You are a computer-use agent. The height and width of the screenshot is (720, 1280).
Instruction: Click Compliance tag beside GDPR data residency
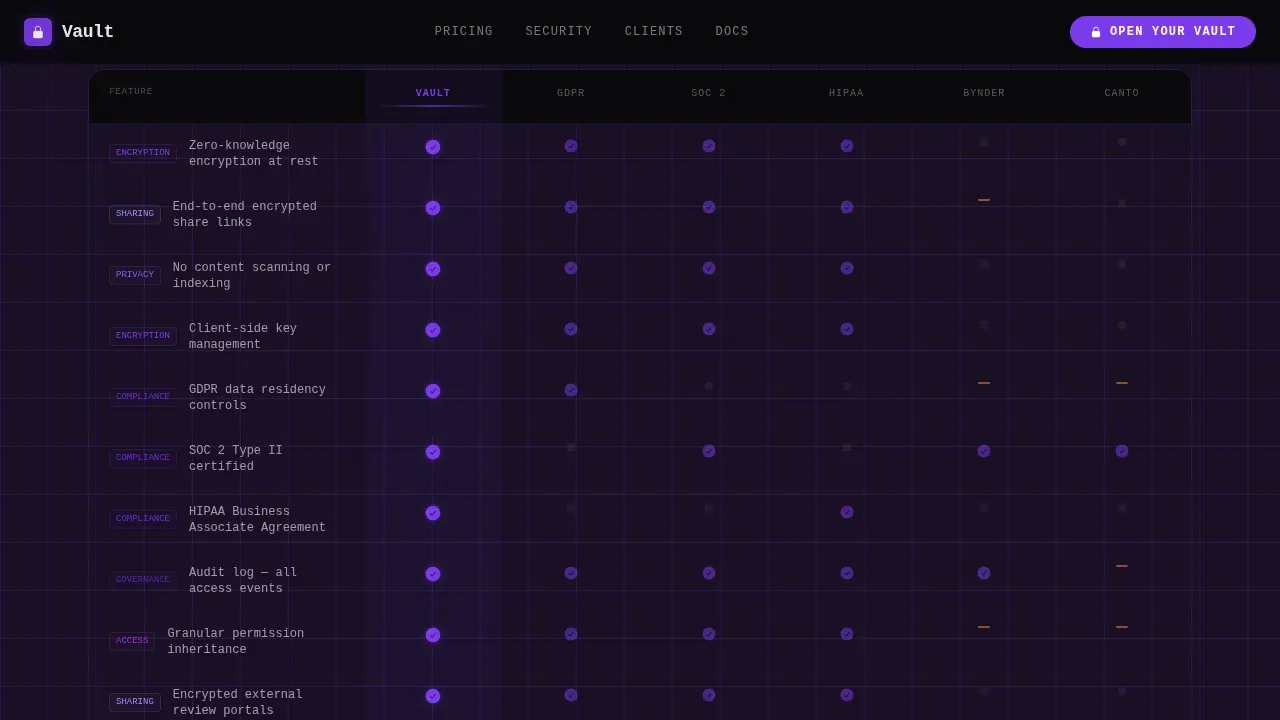143,397
